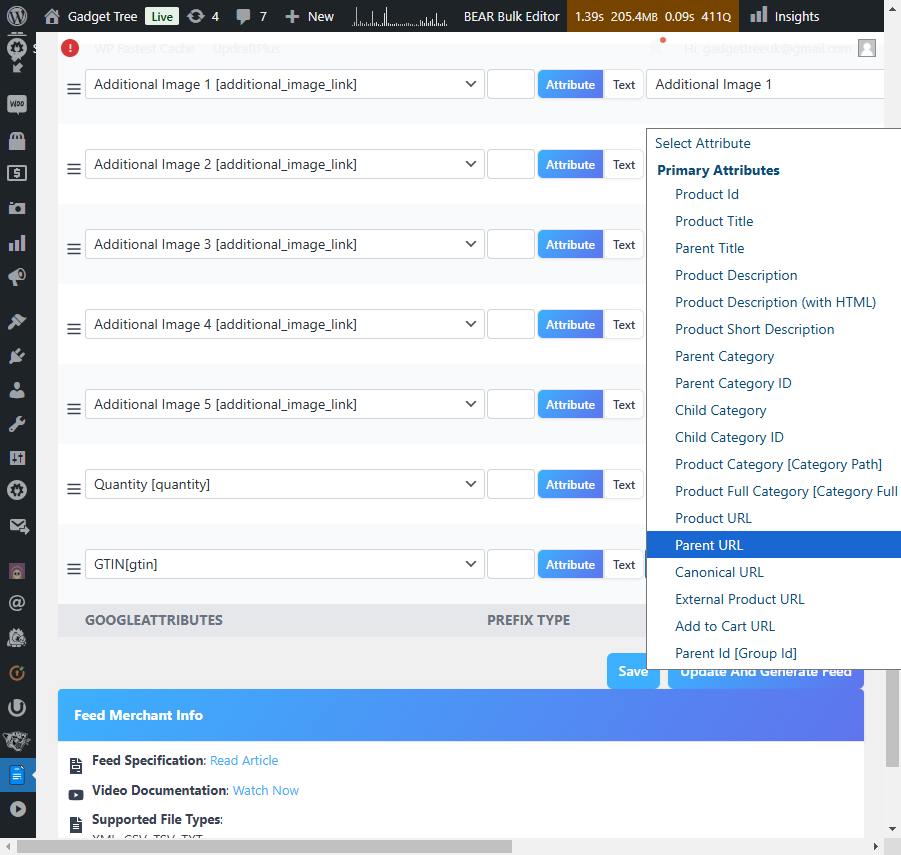The height and width of the screenshot is (855, 901).
Task: Open the comments bubble icon showing 7
Action: pos(244,16)
